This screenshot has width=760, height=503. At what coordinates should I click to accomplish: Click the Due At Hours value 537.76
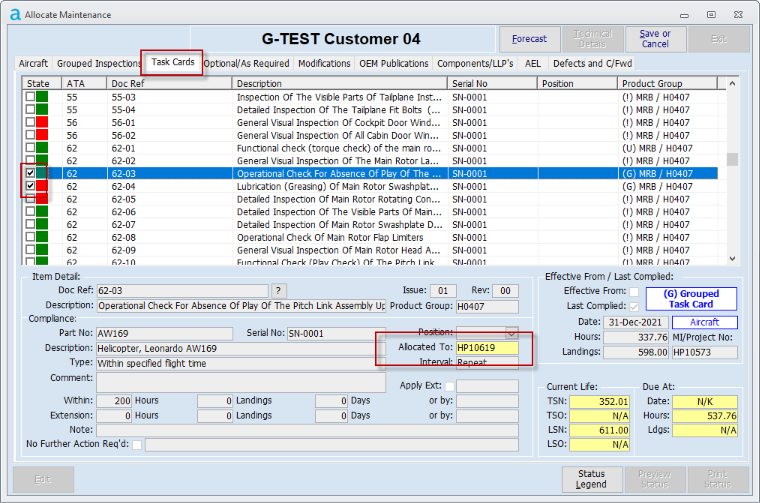(705, 416)
